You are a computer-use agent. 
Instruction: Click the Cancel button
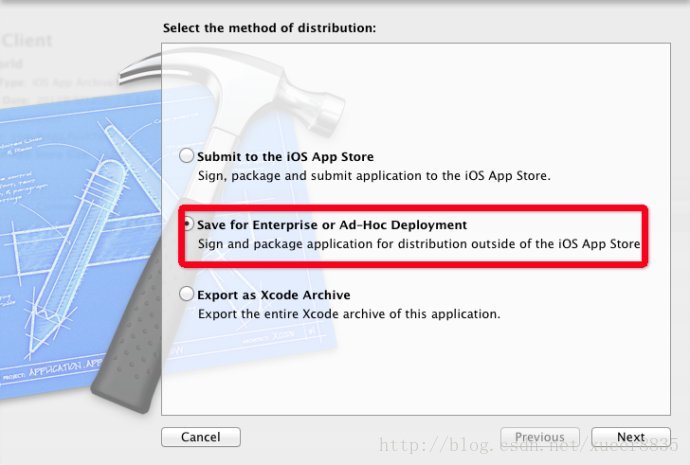[201, 437]
